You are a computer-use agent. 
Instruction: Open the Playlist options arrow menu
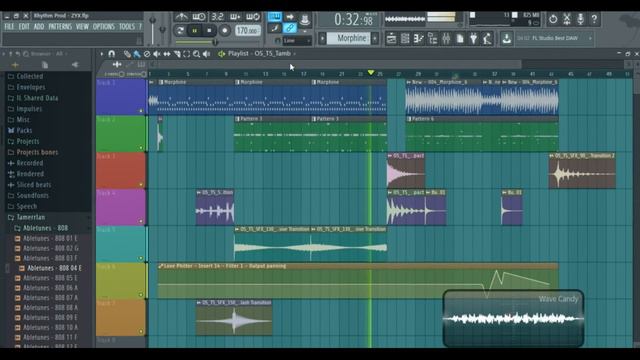102,54
